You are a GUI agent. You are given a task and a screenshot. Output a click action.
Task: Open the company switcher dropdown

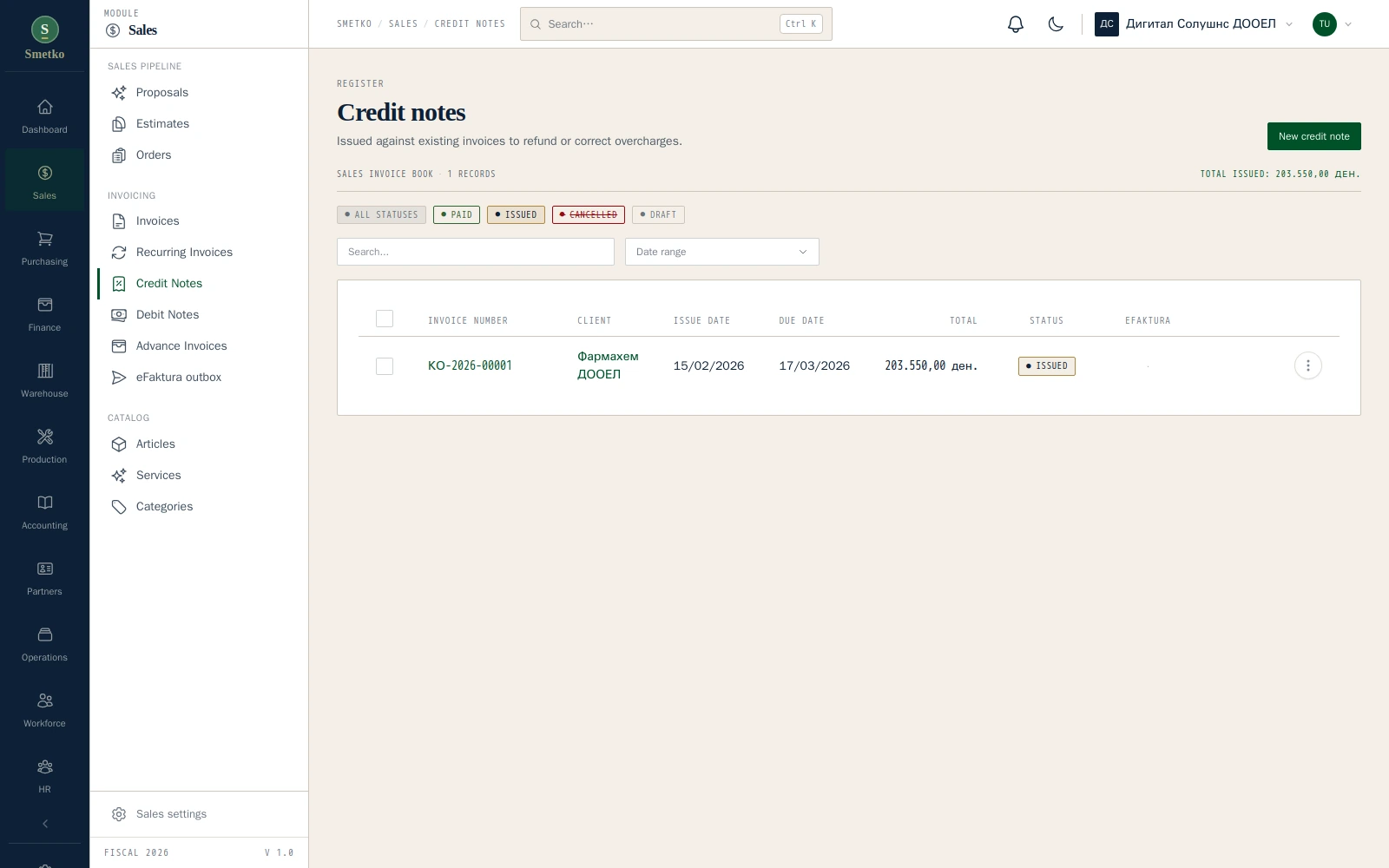pyautogui.click(x=1194, y=24)
